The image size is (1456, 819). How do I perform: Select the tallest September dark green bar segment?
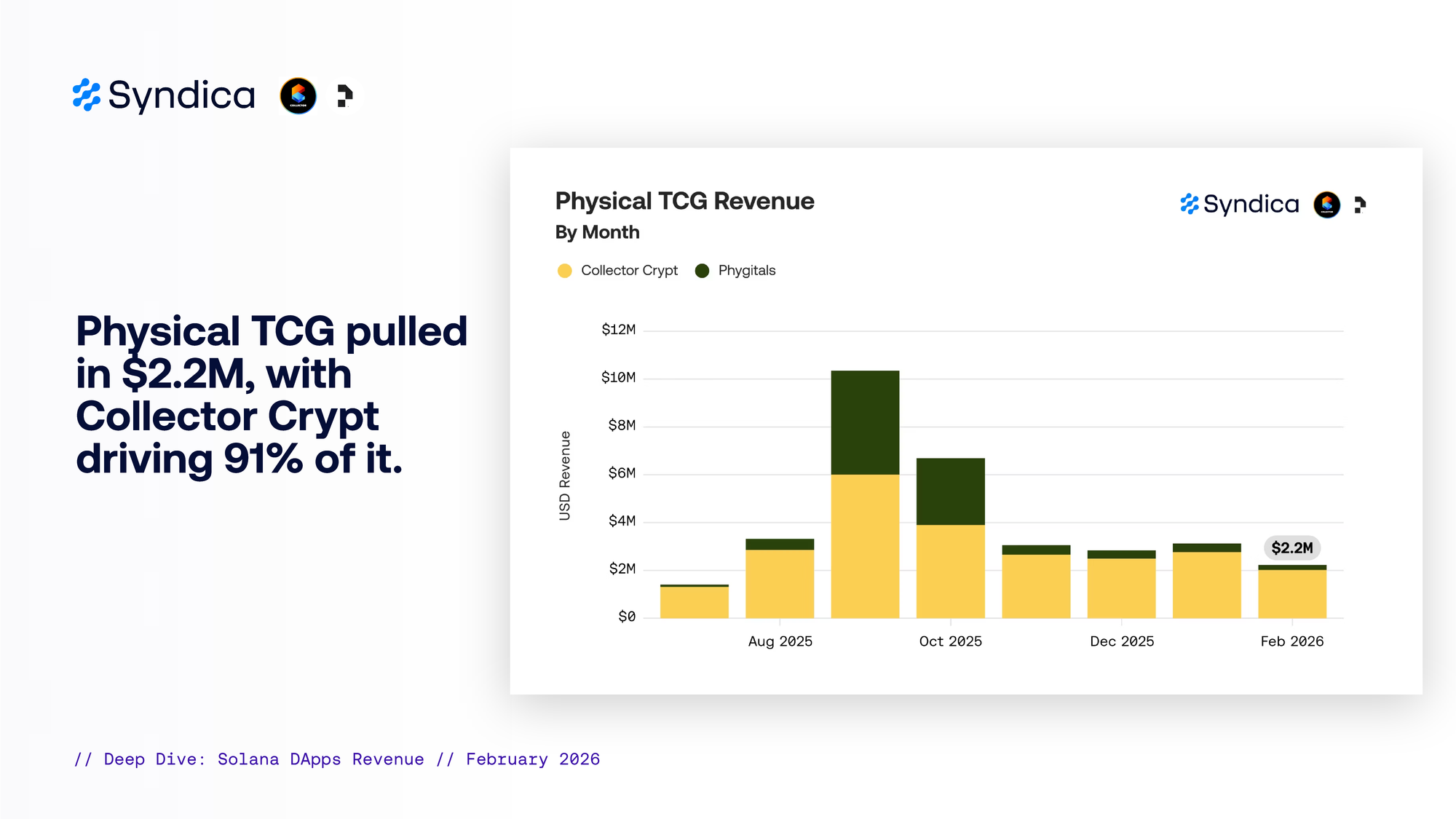coord(865,422)
